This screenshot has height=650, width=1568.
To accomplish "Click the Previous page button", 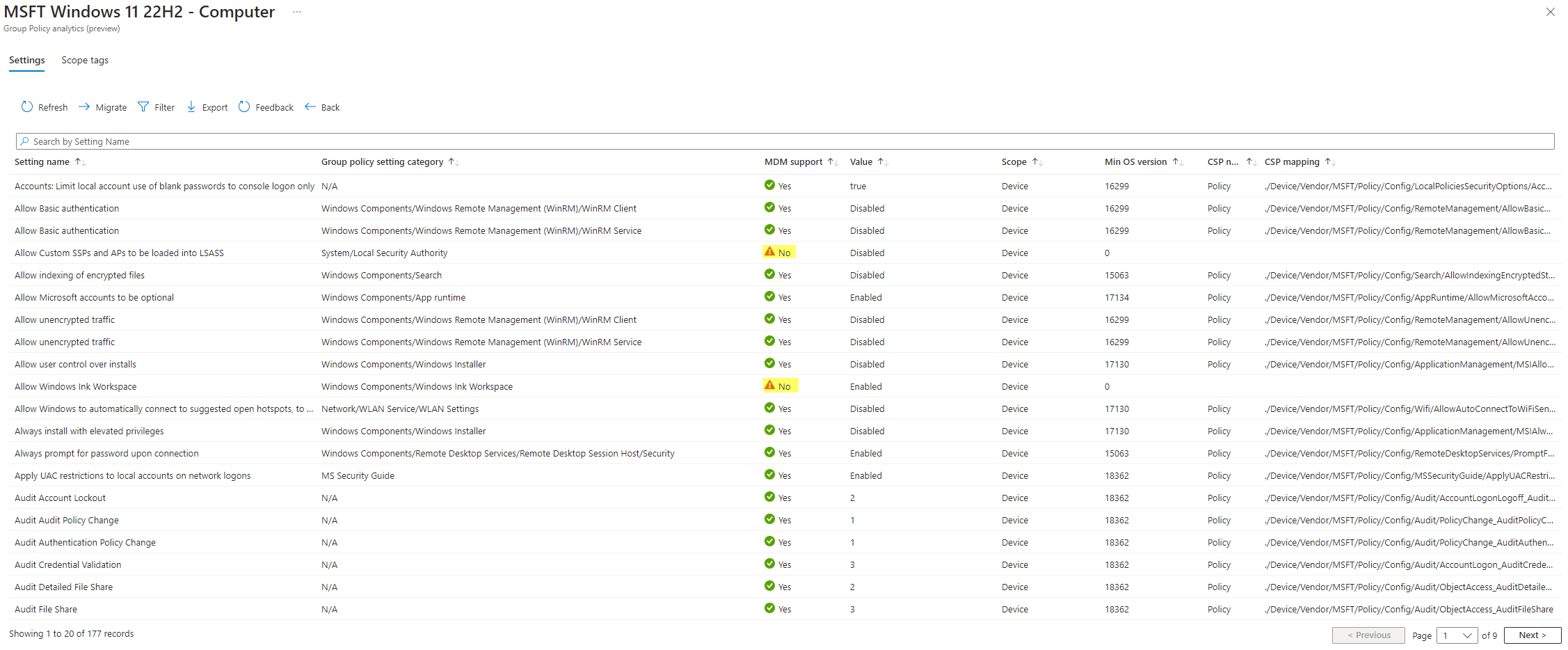I will point(1368,635).
